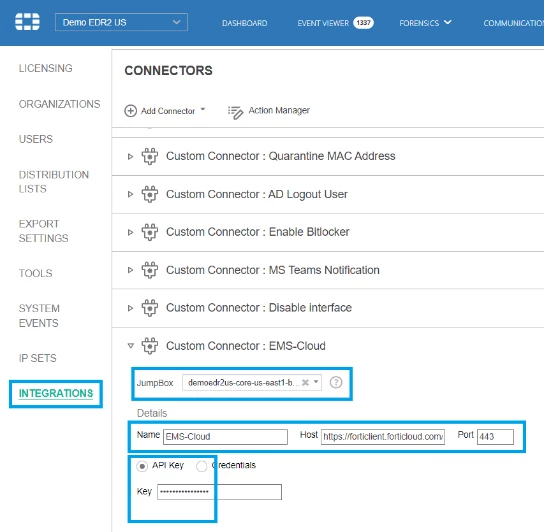Click the CONNECTORS page heading
The height and width of the screenshot is (532, 544).
tap(168, 70)
